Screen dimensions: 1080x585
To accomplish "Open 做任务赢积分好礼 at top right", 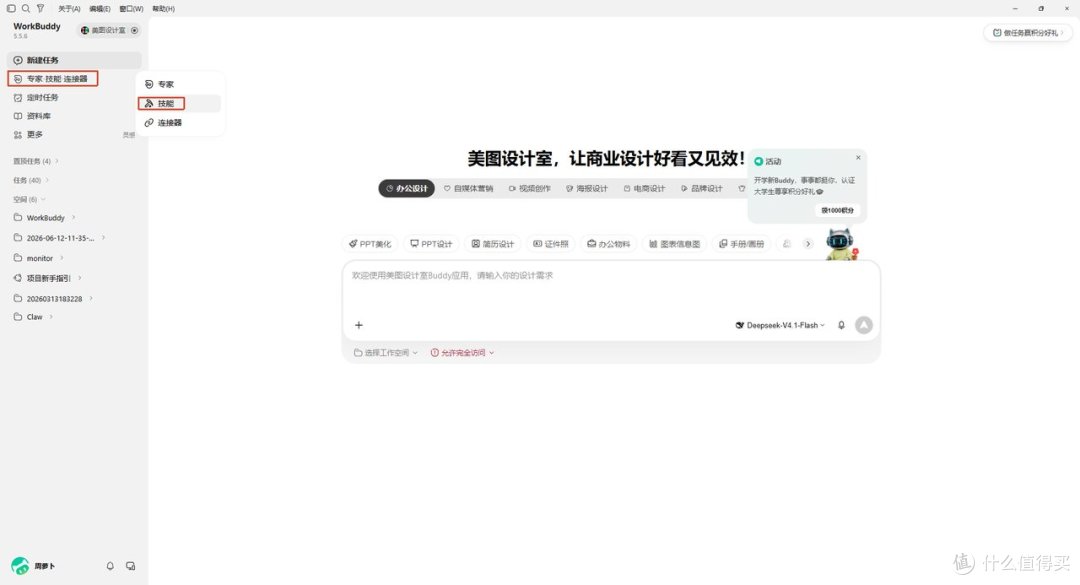I will (1027, 32).
